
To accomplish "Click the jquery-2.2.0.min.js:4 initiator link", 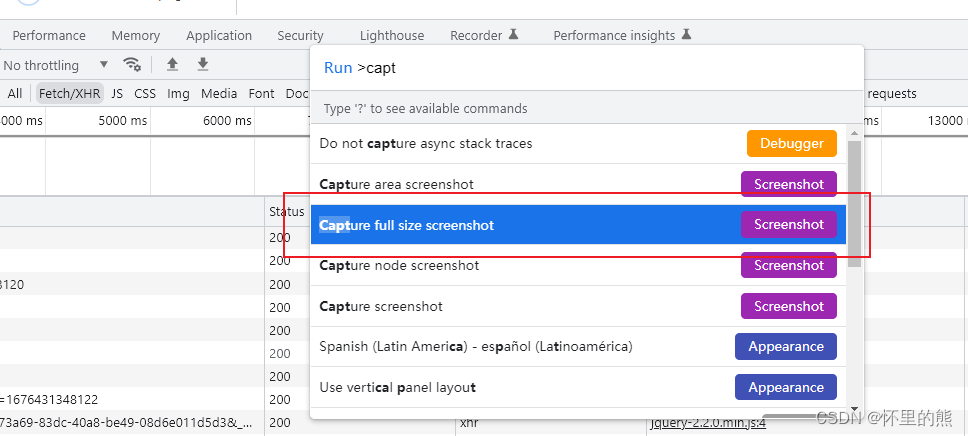I will pos(708,423).
